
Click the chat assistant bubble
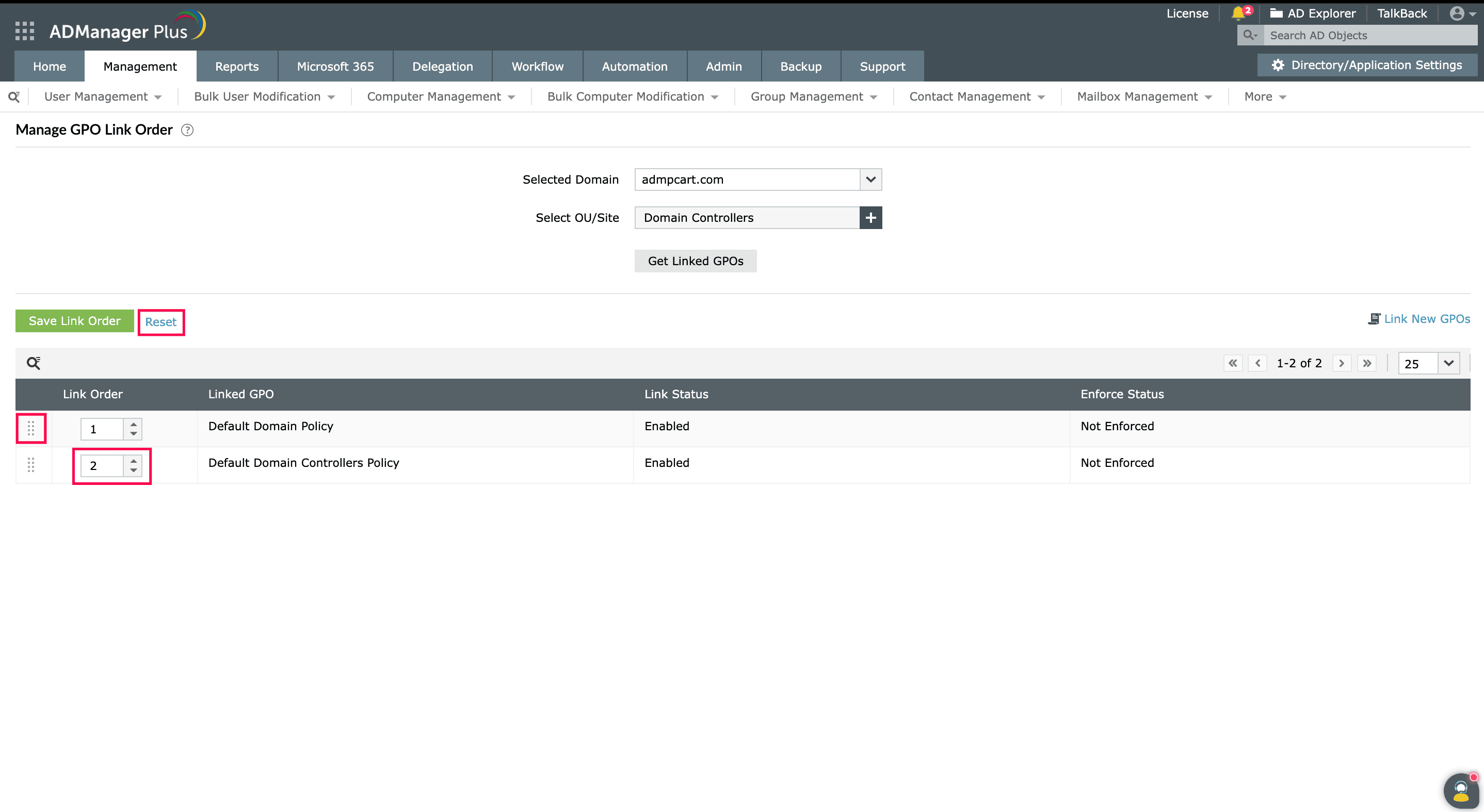click(x=1460, y=790)
